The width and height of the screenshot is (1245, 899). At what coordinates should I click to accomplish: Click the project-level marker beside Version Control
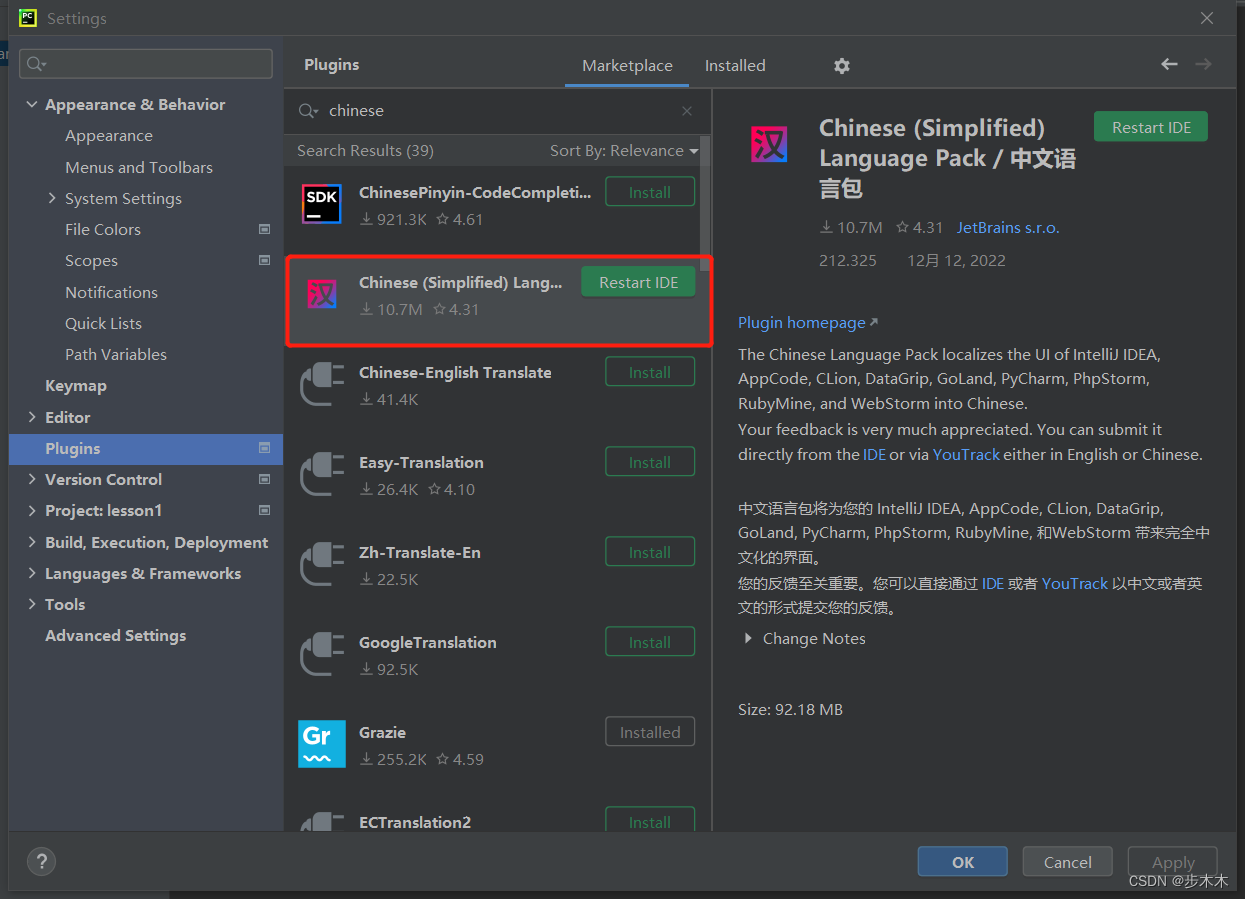(264, 479)
